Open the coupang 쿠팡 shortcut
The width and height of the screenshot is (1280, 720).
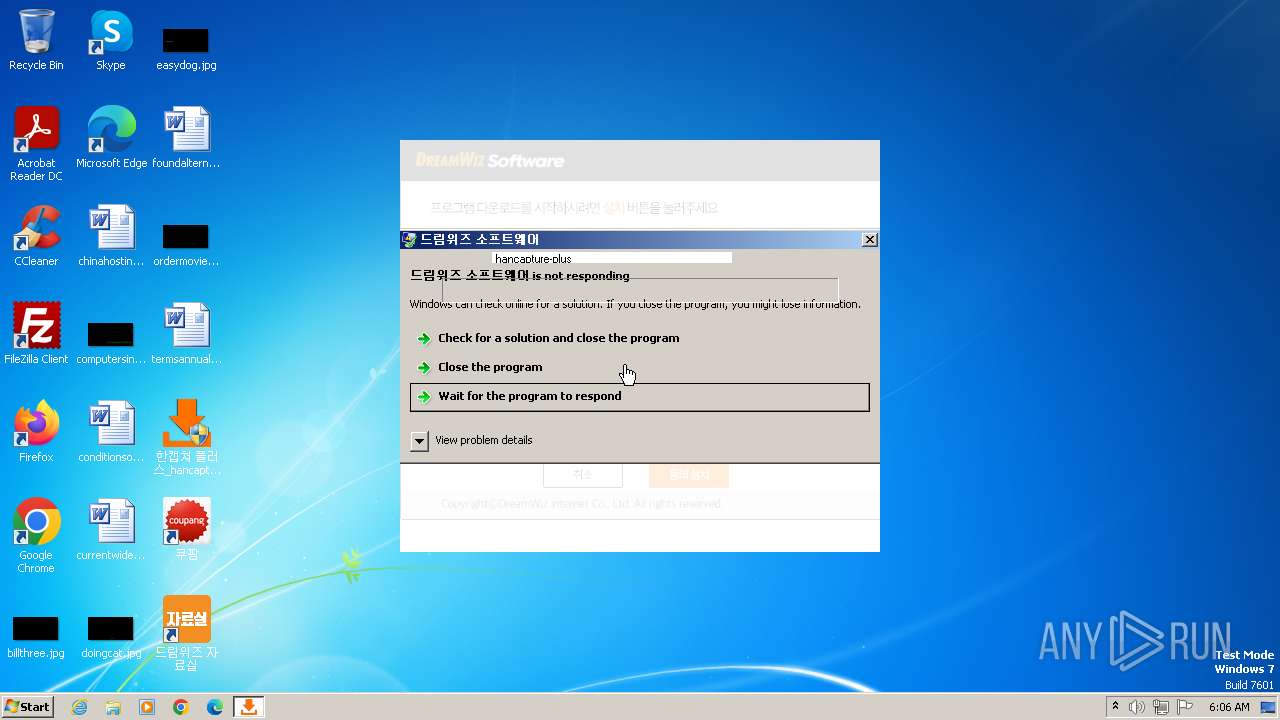187,529
